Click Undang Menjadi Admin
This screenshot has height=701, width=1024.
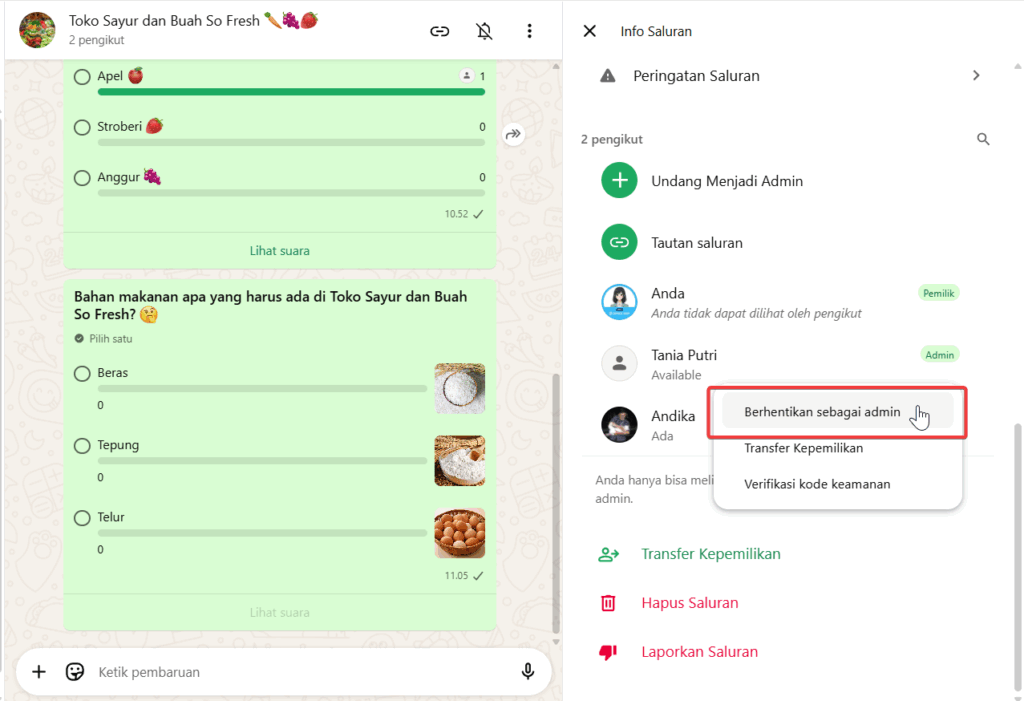[727, 181]
